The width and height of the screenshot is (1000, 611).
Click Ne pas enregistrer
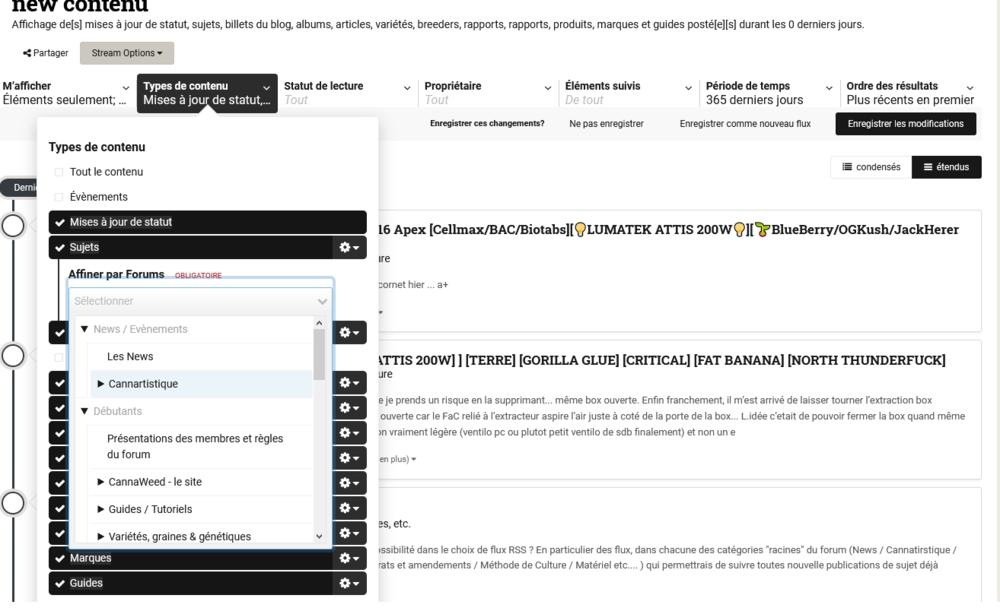click(606, 124)
